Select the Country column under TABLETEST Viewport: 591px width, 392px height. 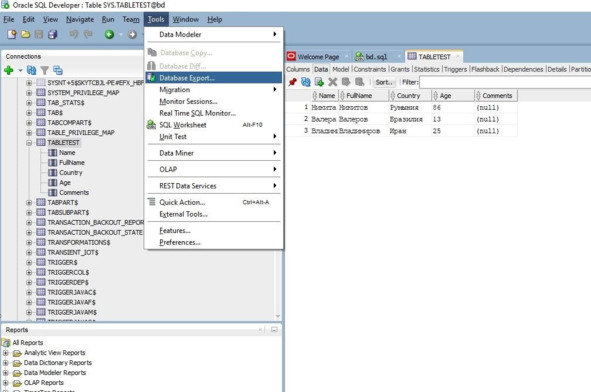[x=70, y=172]
